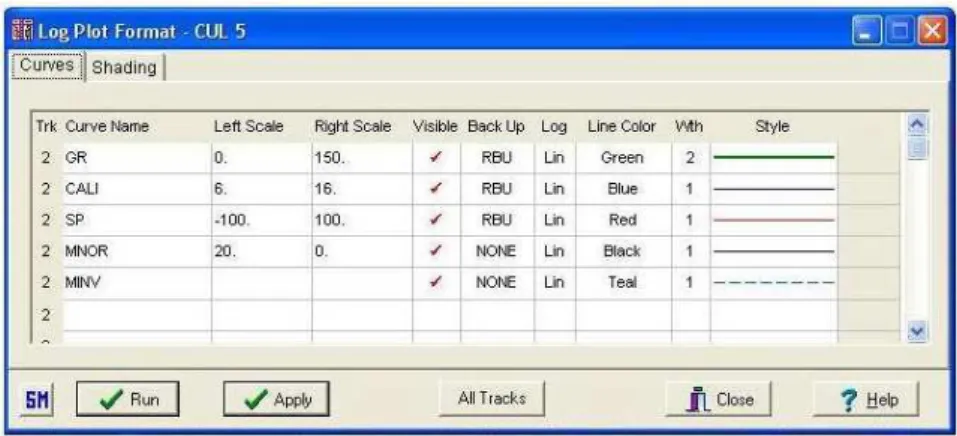Select the line style sample for MNOR
Screen dimensions: 957x436
point(773,251)
